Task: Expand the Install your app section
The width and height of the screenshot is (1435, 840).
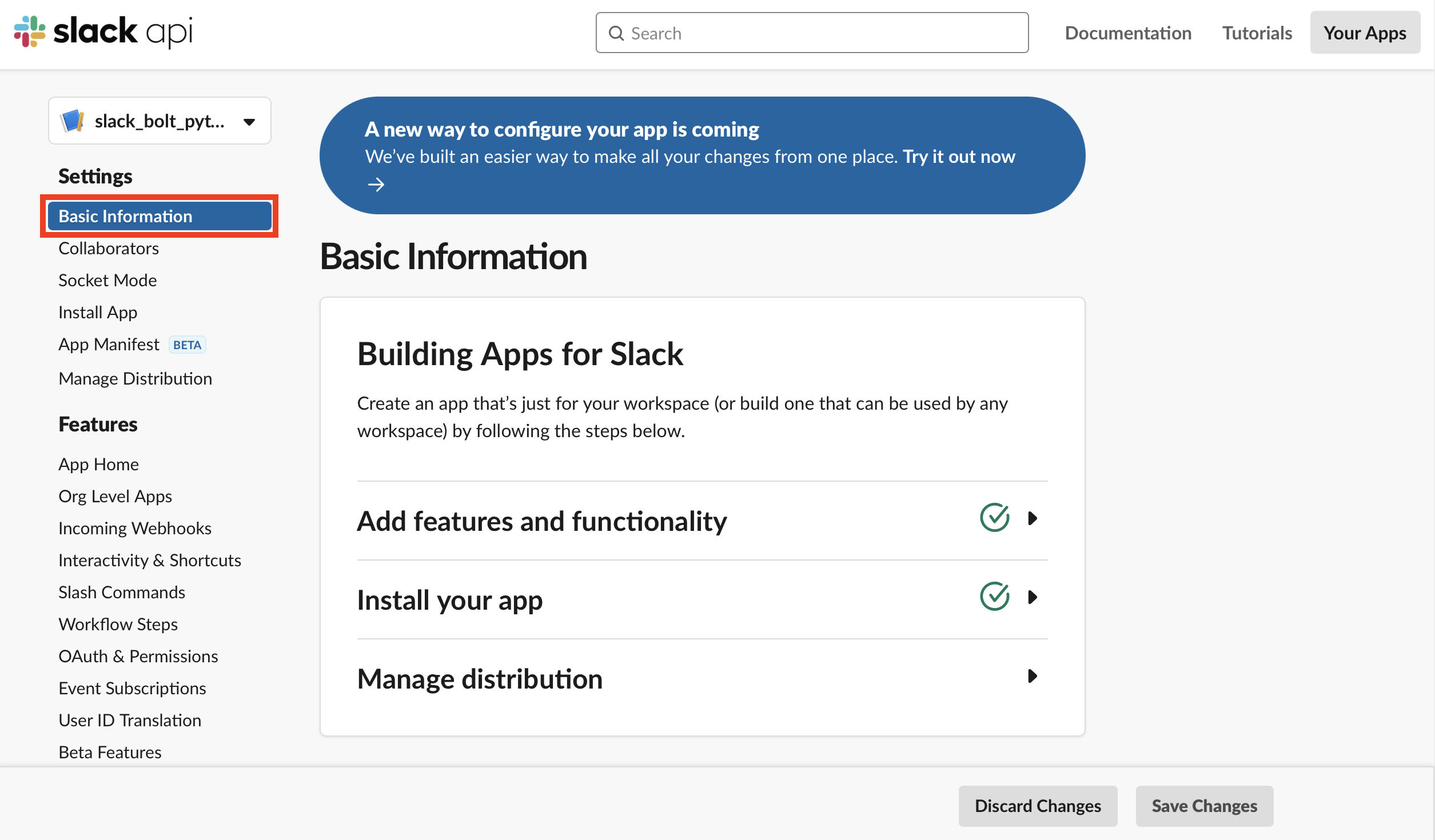Action: pos(1032,597)
